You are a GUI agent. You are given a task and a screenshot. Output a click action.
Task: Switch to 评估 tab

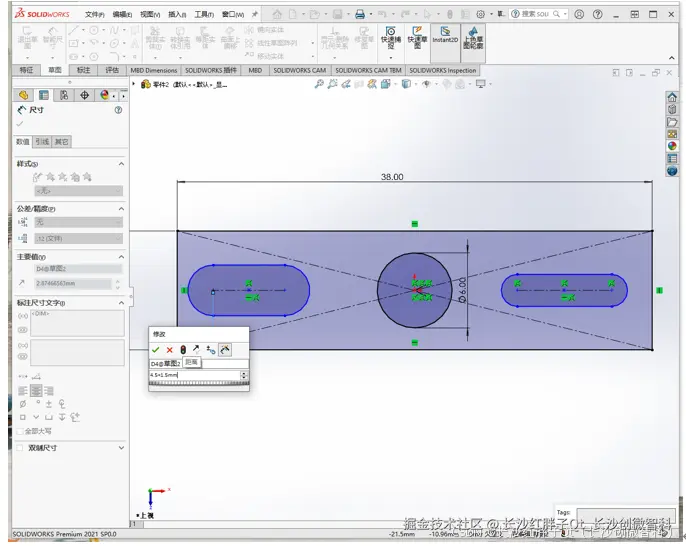click(112, 70)
